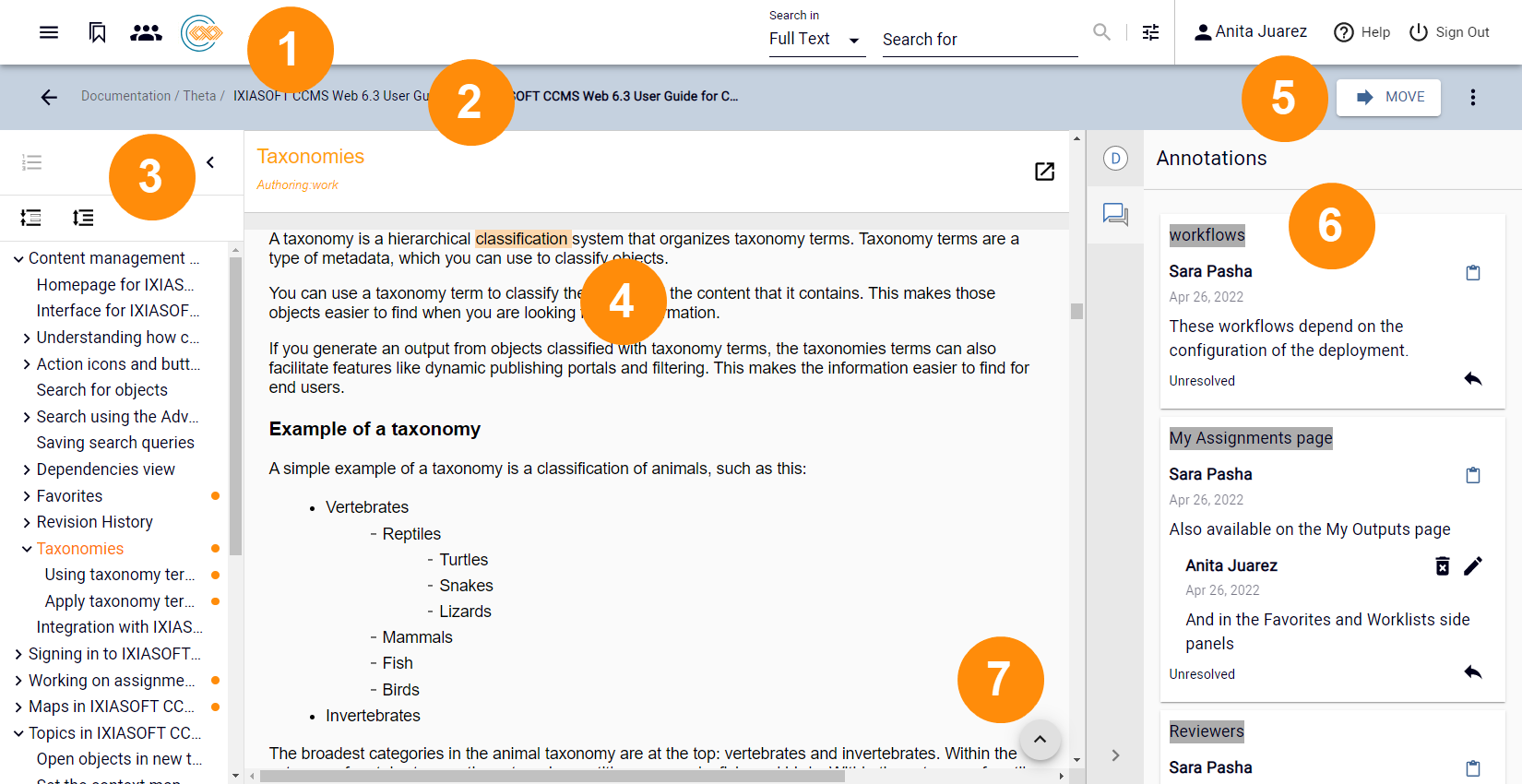Screen dimensions: 1522x784
Task: Reply to My Assignments page annotation
Action: tap(1473, 672)
